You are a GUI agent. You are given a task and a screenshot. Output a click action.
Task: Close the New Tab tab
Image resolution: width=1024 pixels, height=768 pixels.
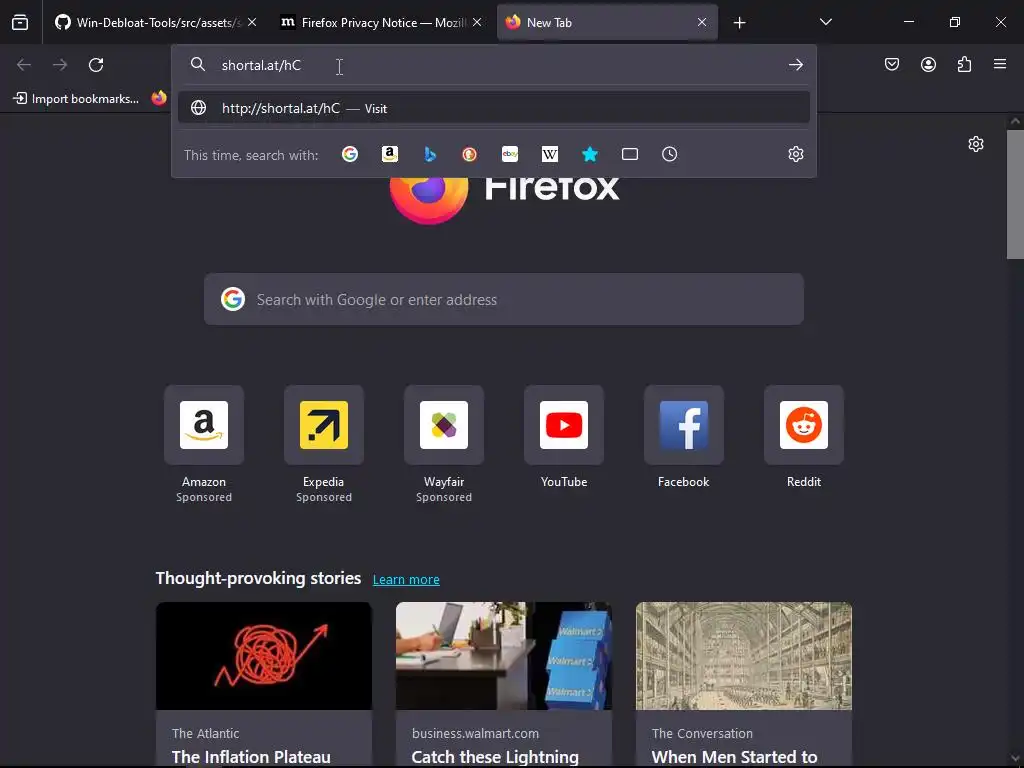pyautogui.click(x=702, y=23)
